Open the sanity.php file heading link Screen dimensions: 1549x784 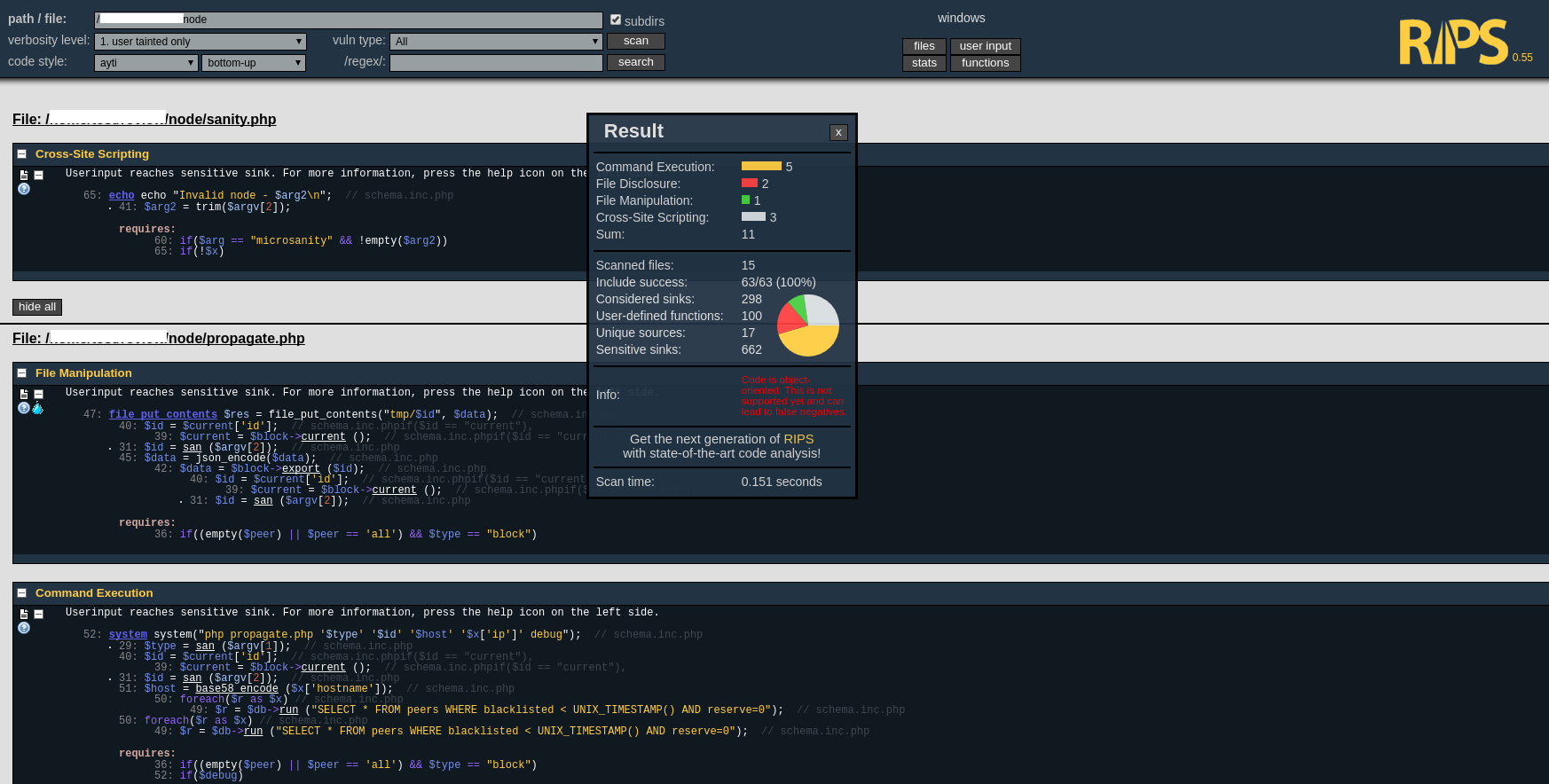[x=145, y=120]
